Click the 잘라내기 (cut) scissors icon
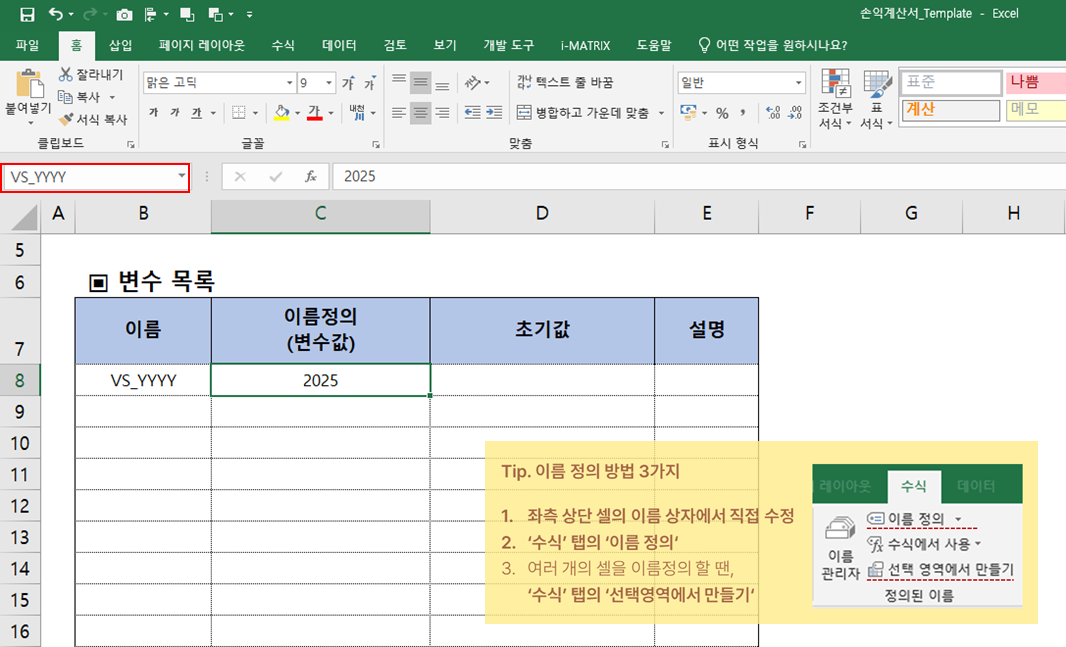Image resolution: width=1066 pixels, height=647 pixels. (x=65, y=74)
